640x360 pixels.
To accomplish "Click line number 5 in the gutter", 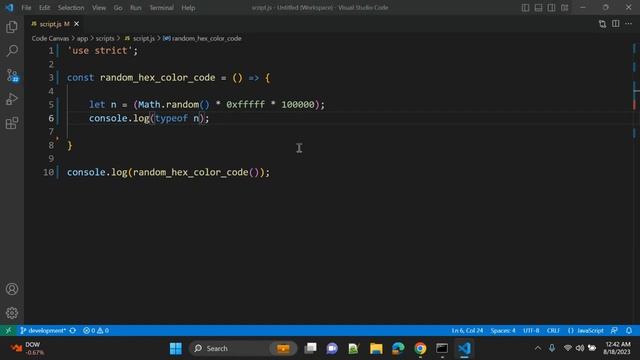I will [x=51, y=104].
